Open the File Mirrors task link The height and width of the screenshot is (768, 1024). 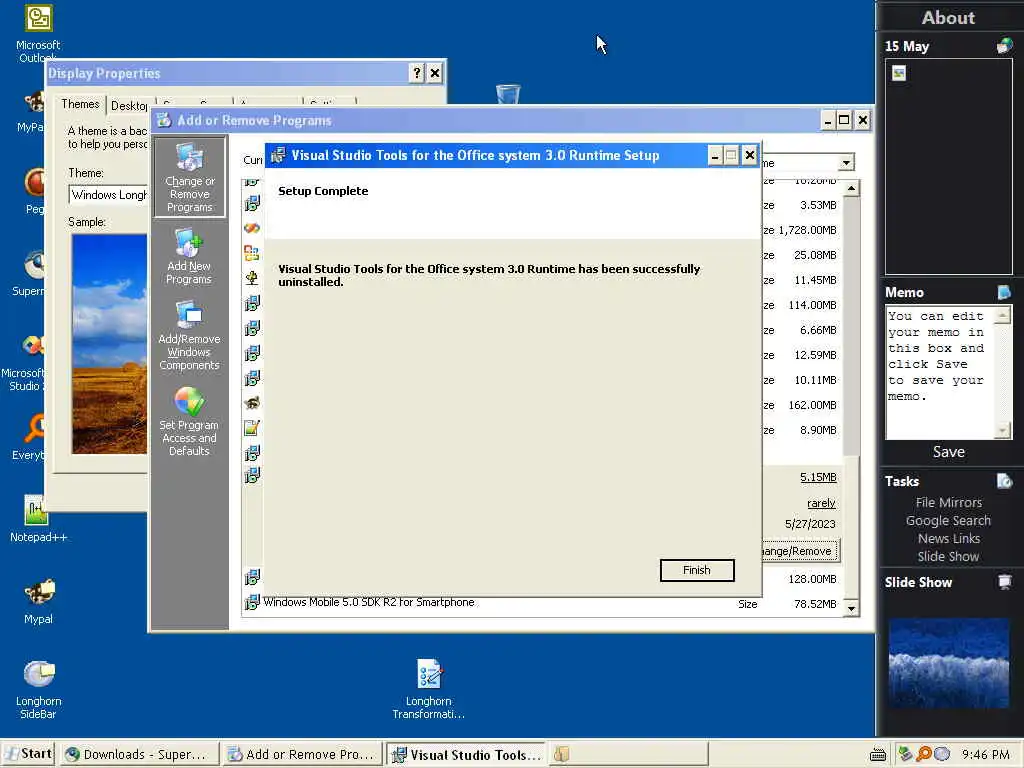coord(948,502)
